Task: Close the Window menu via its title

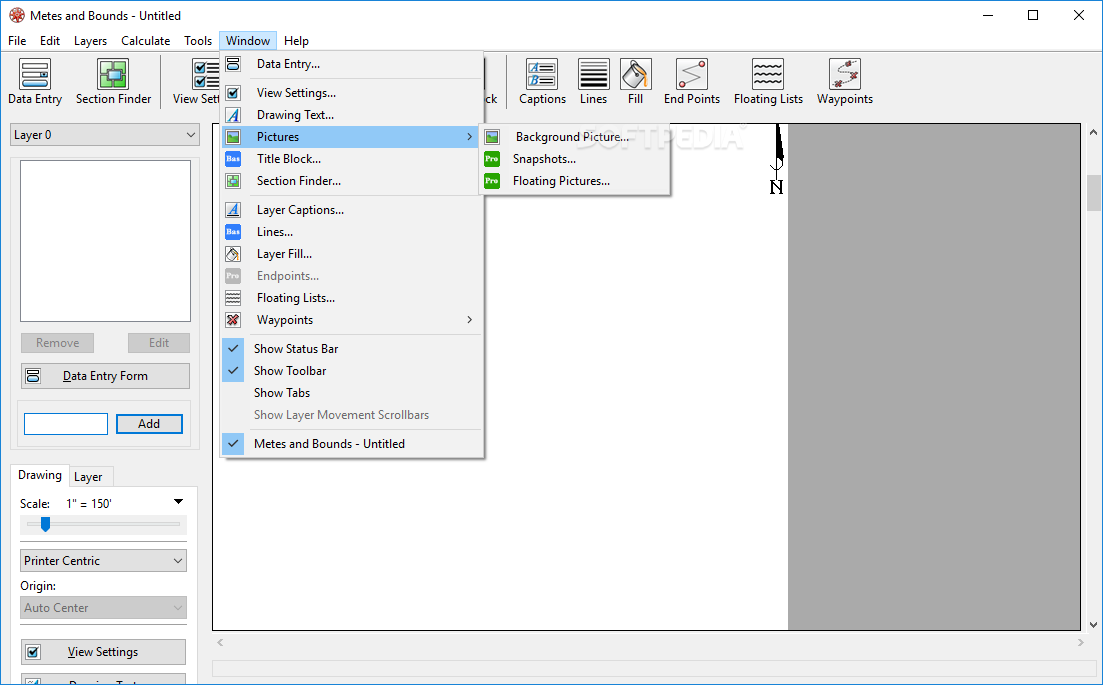Action: click(248, 41)
